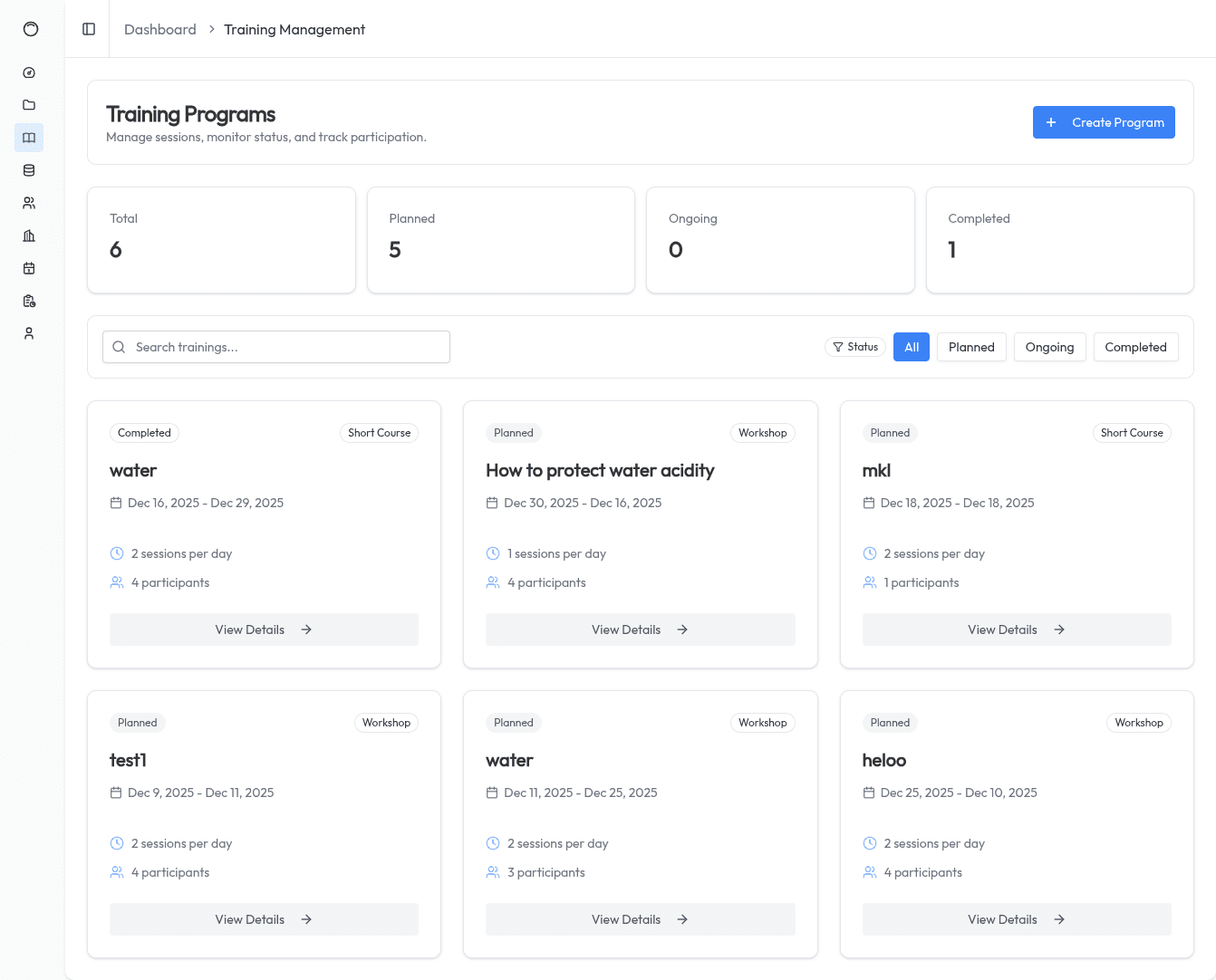
Task: Open the Status filter dropdown
Action: pos(854,347)
